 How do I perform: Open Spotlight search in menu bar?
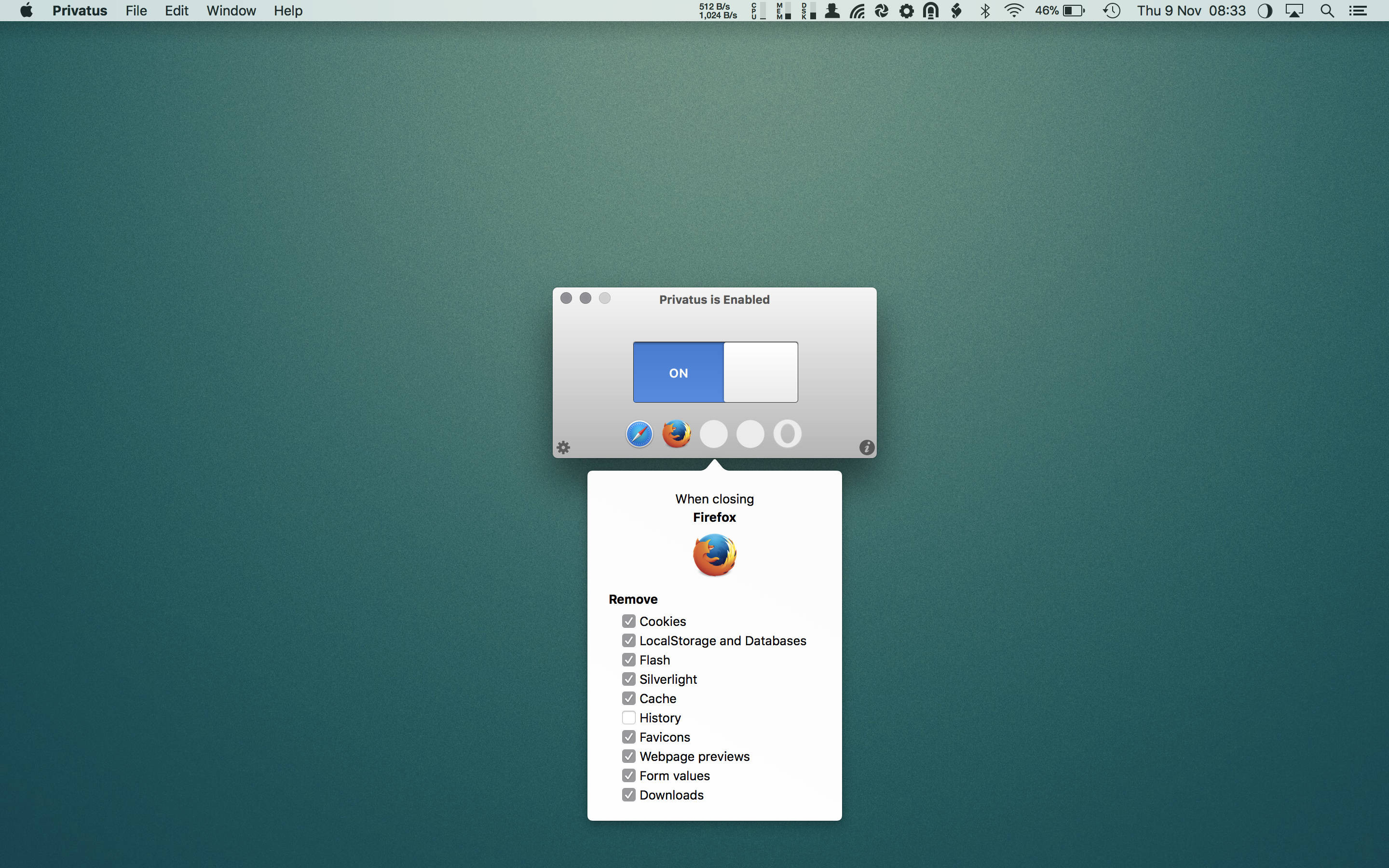(1326, 10)
